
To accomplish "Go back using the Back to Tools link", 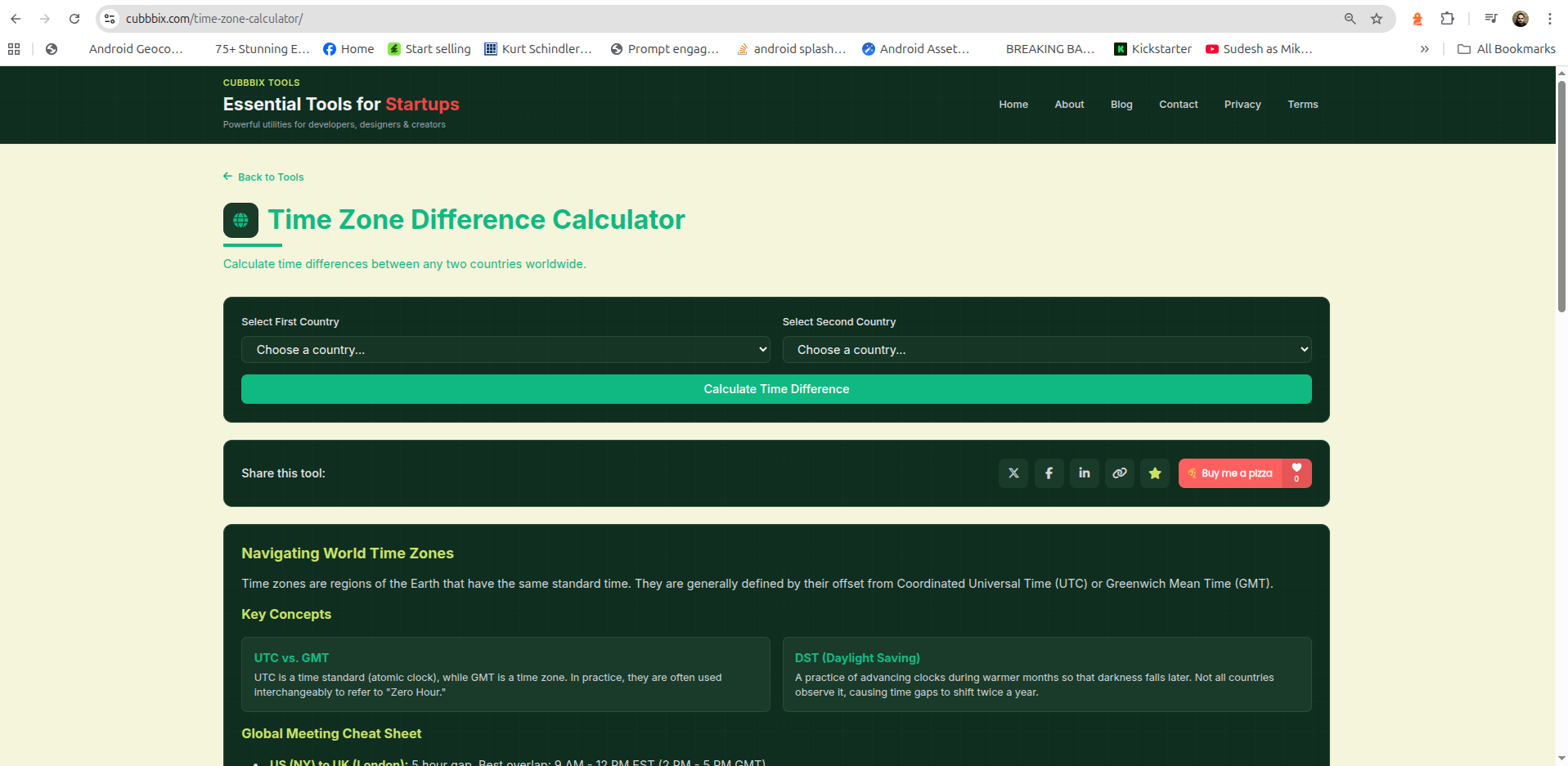I will tap(263, 177).
